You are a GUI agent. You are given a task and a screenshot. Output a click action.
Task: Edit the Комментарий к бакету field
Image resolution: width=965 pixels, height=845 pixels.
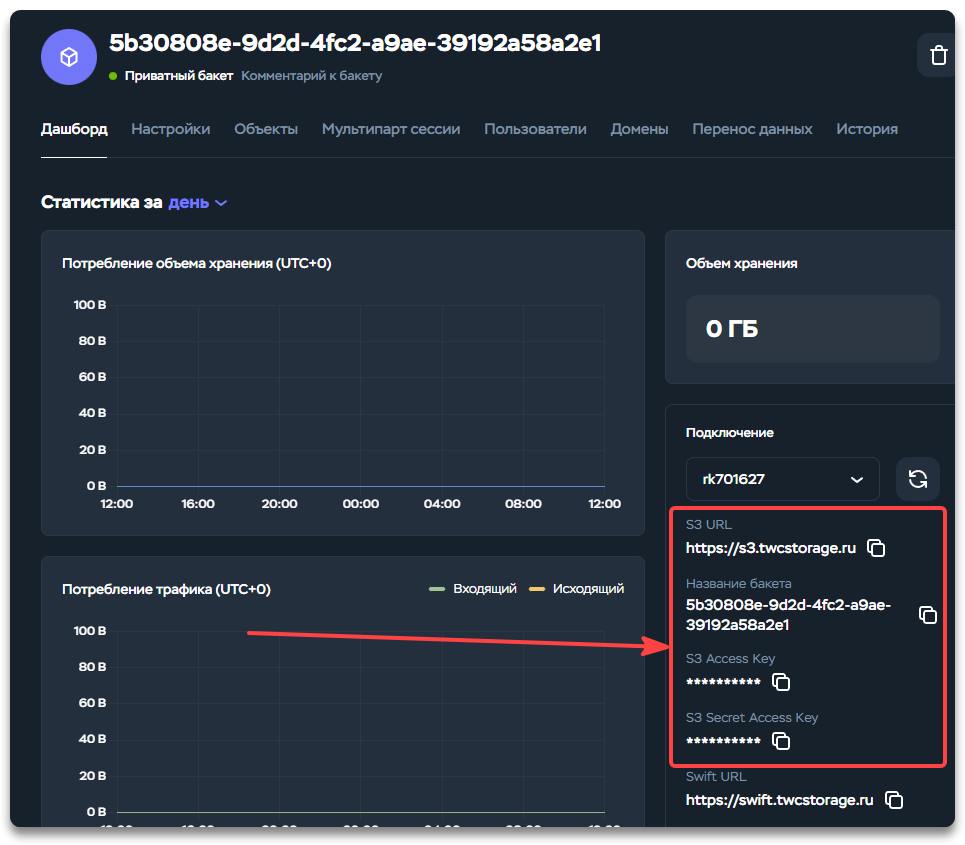[311, 76]
